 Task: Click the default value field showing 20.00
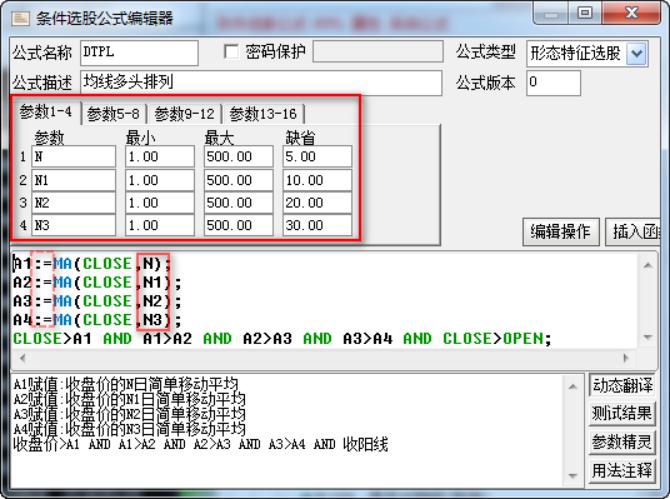point(317,203)
